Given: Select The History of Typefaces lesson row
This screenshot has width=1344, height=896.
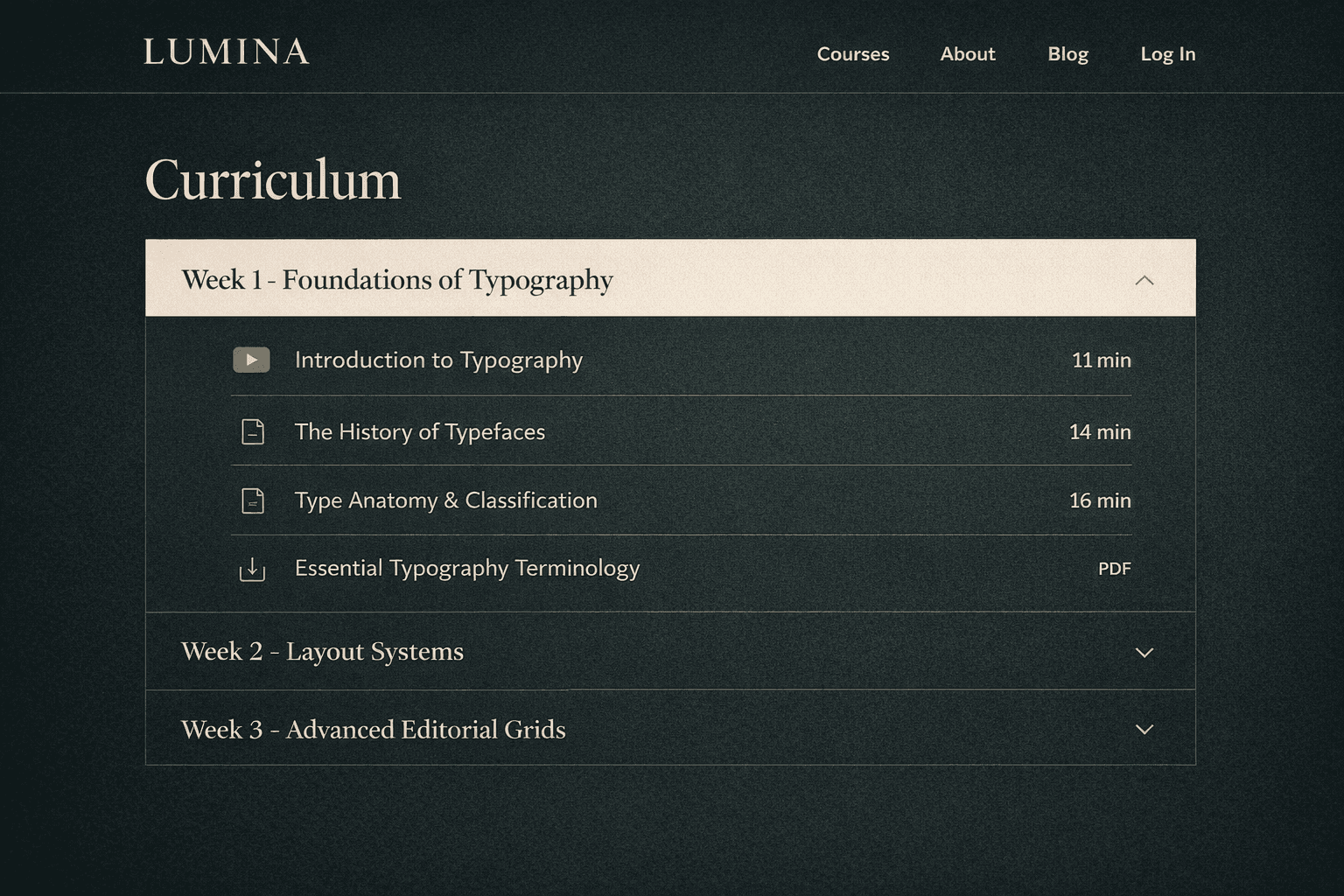Looking at the screenshot, I should click(x=420, y=431).
